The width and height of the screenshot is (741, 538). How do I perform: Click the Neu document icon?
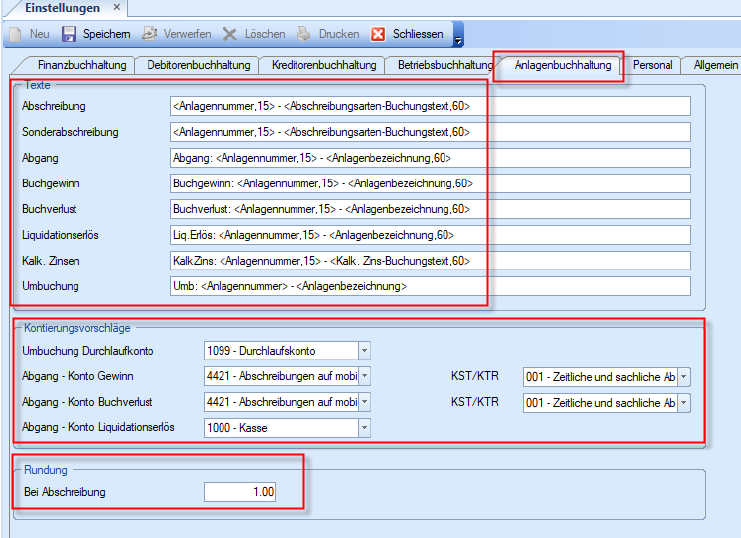(x=16, y=34)
